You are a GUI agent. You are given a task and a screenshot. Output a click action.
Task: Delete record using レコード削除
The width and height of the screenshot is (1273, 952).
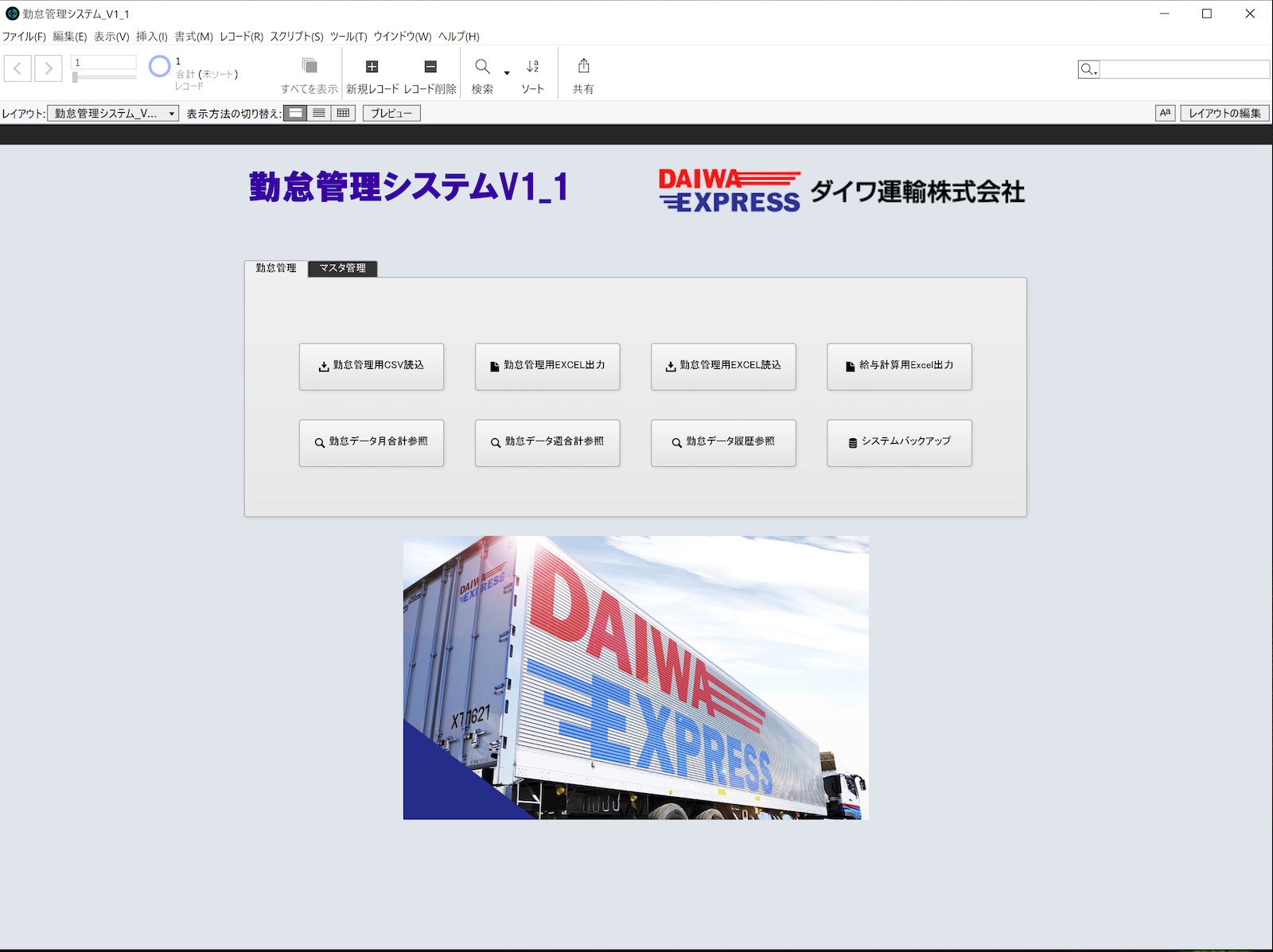[430, 76]
